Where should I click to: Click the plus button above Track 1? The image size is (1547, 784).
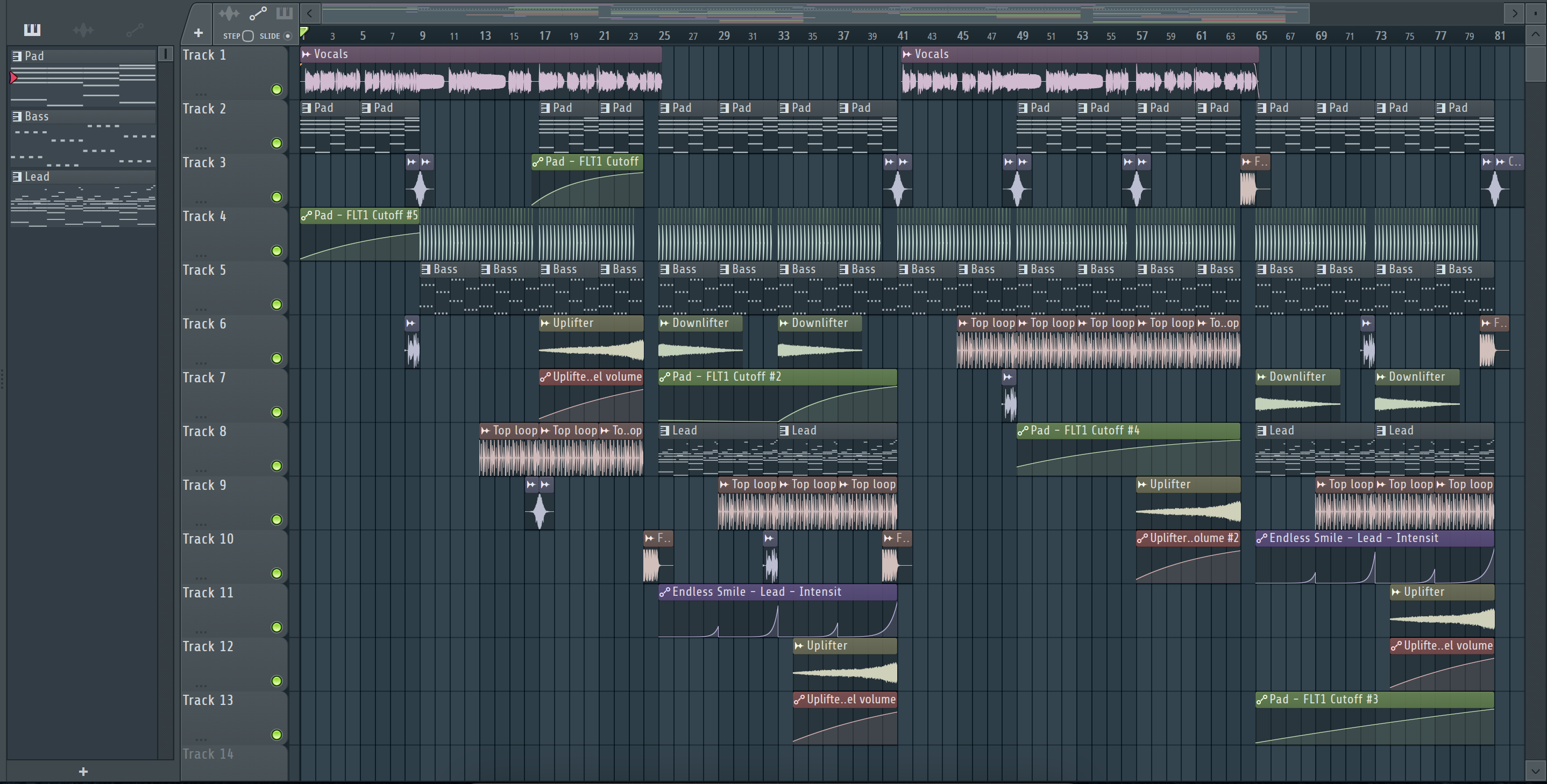pyautogui.click(x=198, y=33)
